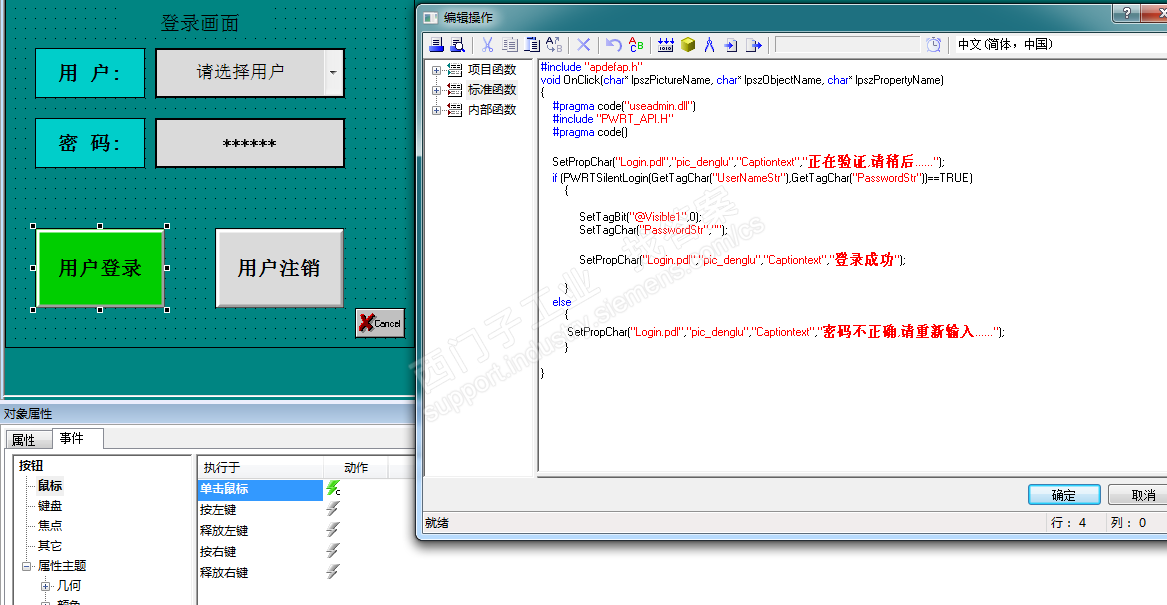Click the lightning action icon for 释放右键
Screen dimensions: 1167x605
(x=333, y=572)
